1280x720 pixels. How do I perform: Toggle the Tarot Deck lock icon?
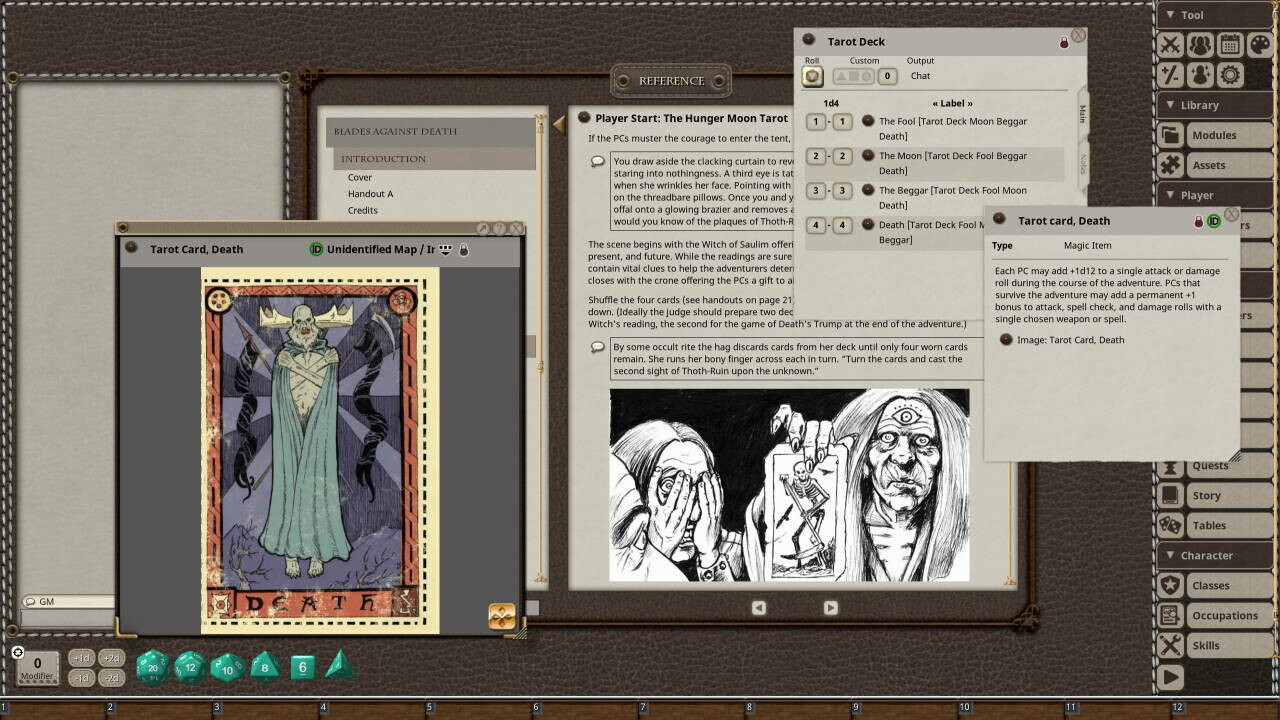click(x=1064, y=43)
